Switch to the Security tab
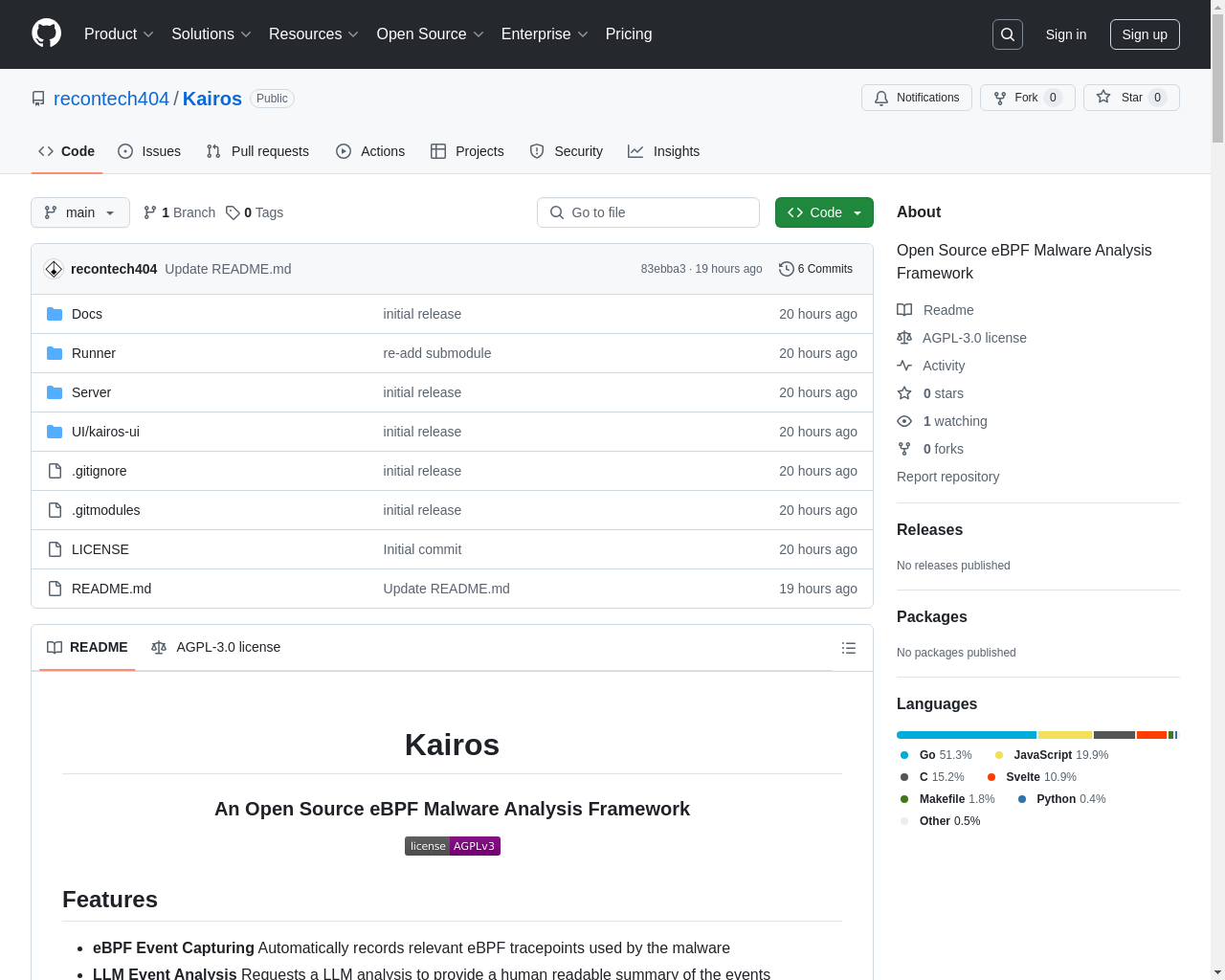This screenshot has height=980, width=1225. (x=567, y=151)
